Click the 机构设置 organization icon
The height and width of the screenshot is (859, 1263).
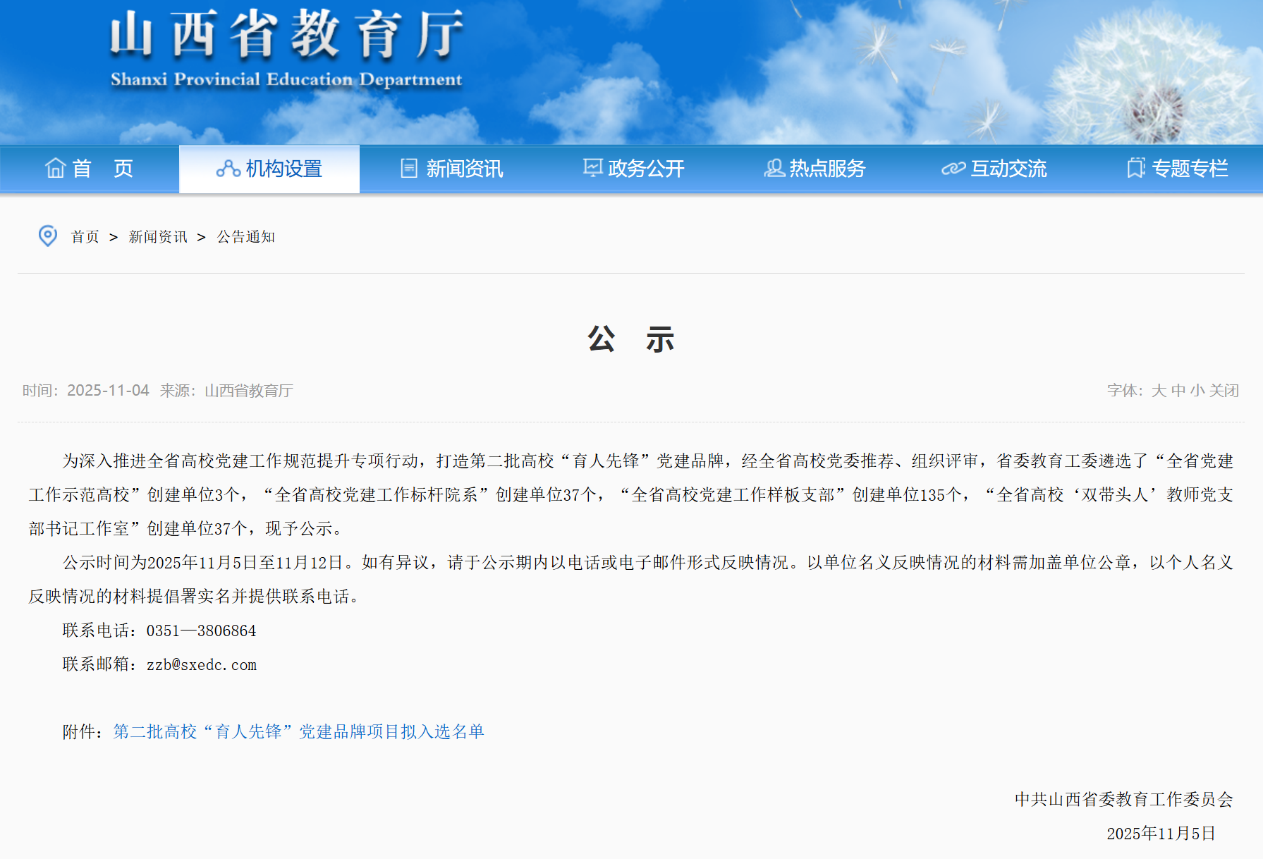click(228, 168)
